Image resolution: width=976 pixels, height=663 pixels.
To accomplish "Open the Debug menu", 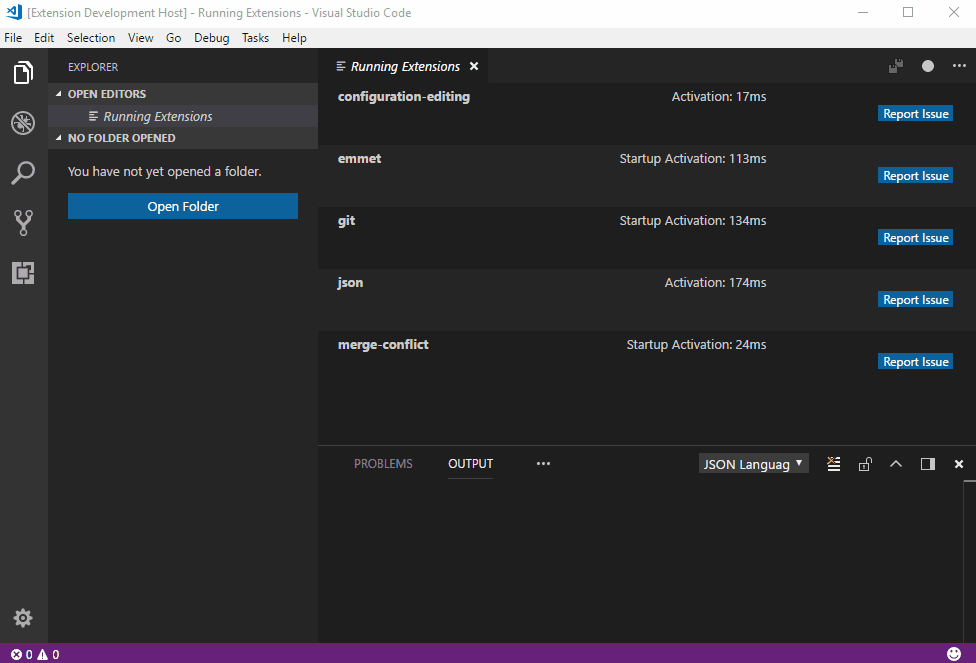I will coord(211,38).
